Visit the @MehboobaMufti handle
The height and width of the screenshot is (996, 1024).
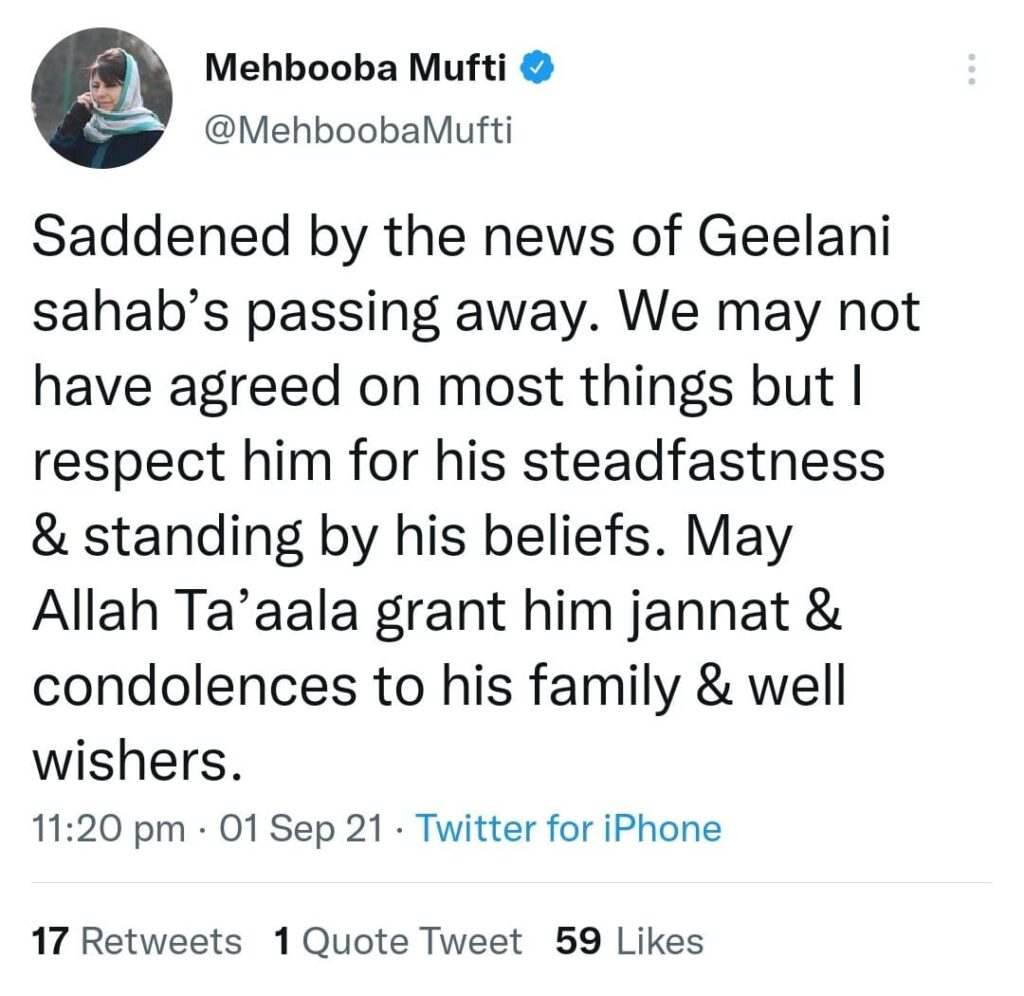359,130
